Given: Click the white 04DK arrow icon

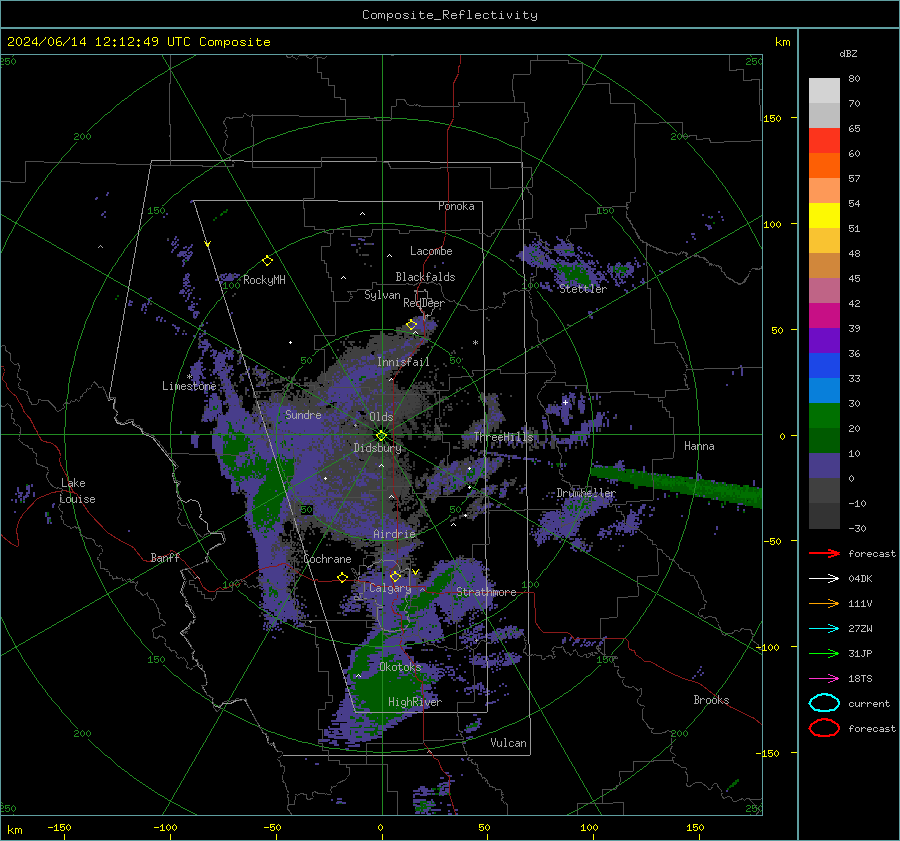Looking at the screenshot, I should (824, 578).
